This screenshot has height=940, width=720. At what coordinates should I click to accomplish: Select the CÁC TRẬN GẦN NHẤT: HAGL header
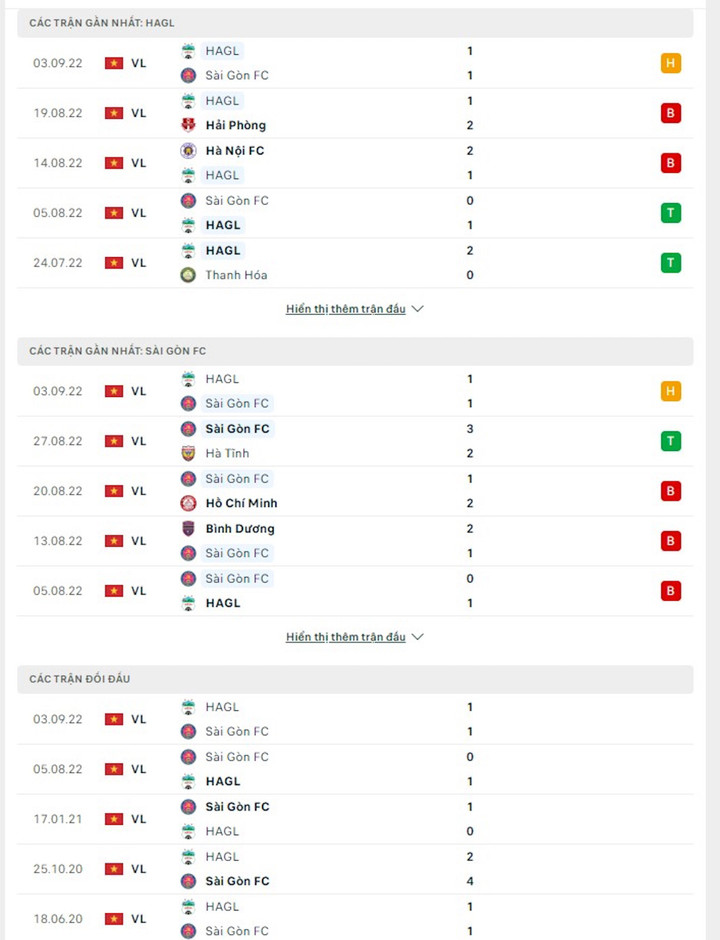(x=100, y=22)
